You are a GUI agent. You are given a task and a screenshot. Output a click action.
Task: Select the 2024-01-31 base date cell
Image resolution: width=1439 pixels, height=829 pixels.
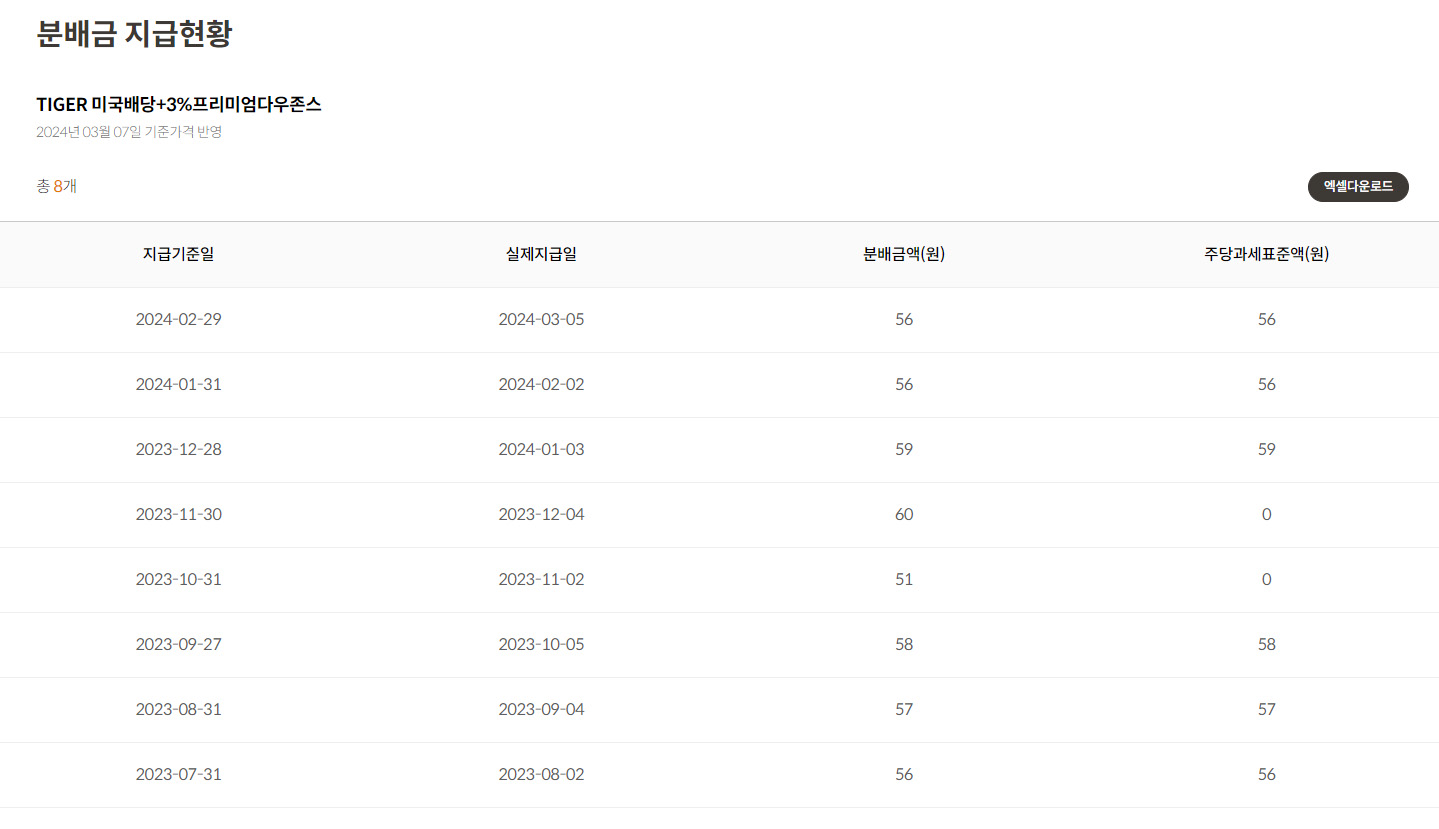178,385
